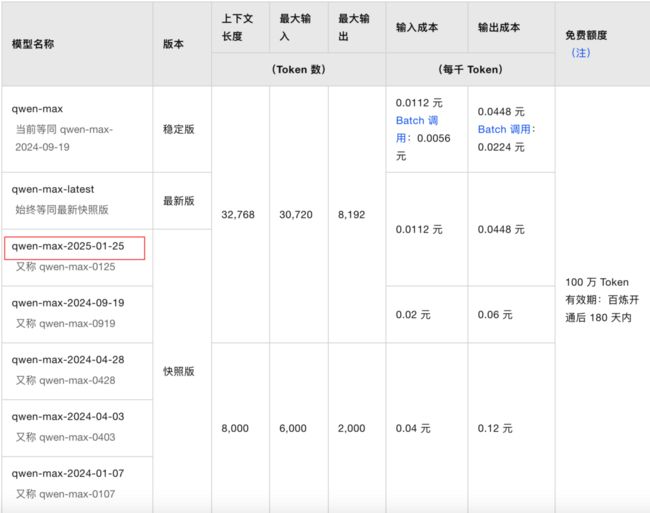Select the 最新版 version cell
Image resolution: width=650 pixels, height=513 pixels.
pyautogui.click(x=179, y=201)
